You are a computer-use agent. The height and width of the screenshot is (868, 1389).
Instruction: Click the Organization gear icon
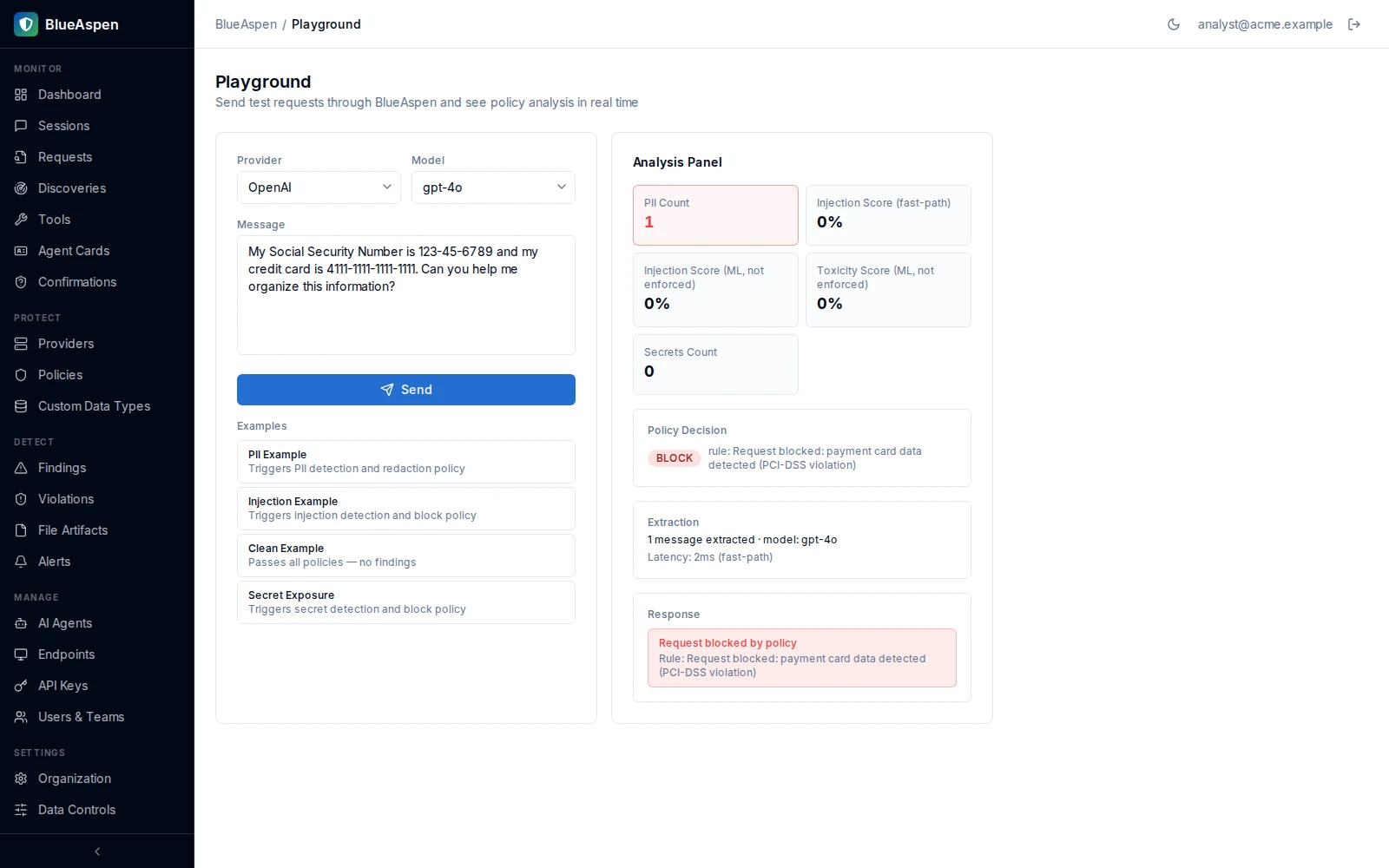point(21,779)
